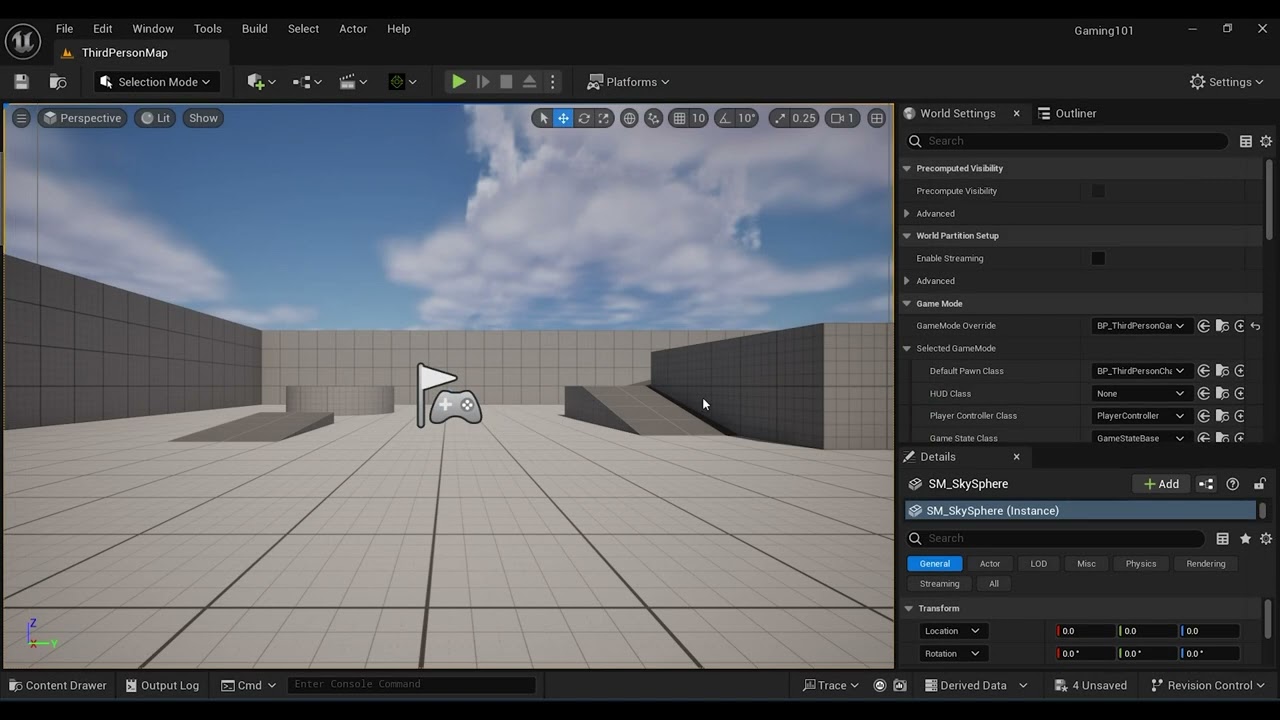Open the Output Log
Screen dimensions: 1280x720
(x=162, y=685)
